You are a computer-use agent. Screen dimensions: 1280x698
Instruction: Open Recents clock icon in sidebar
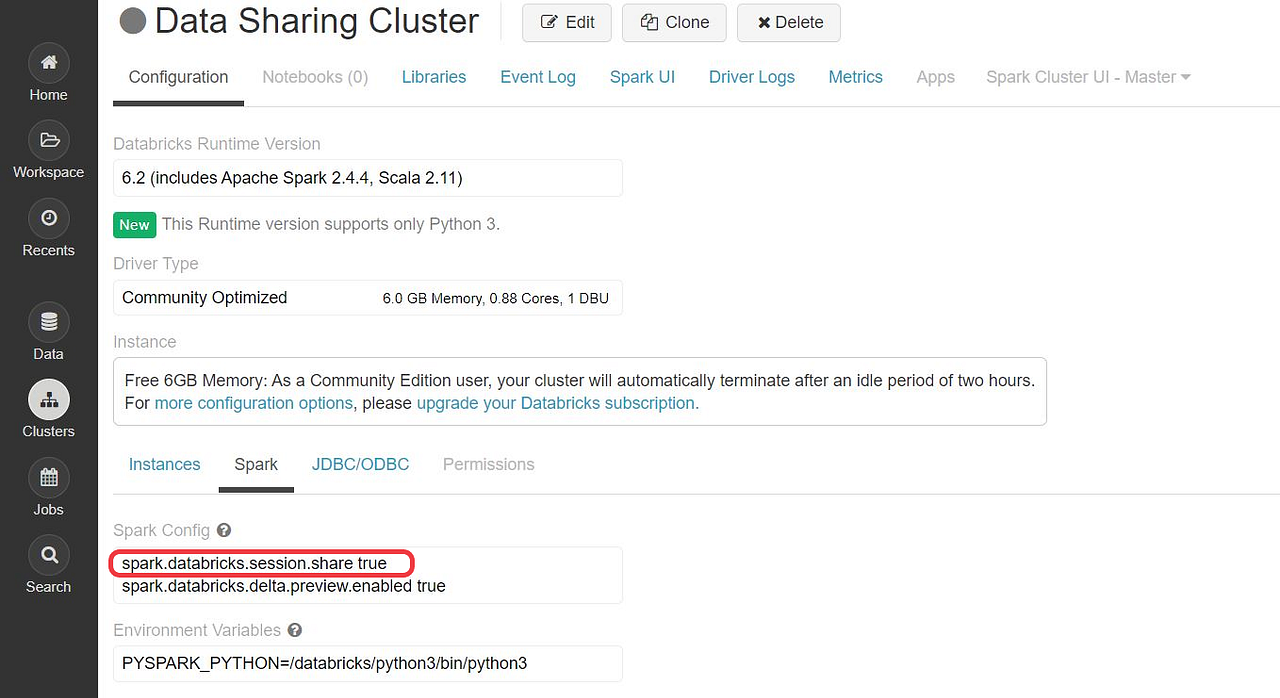(x=48, y=219)
